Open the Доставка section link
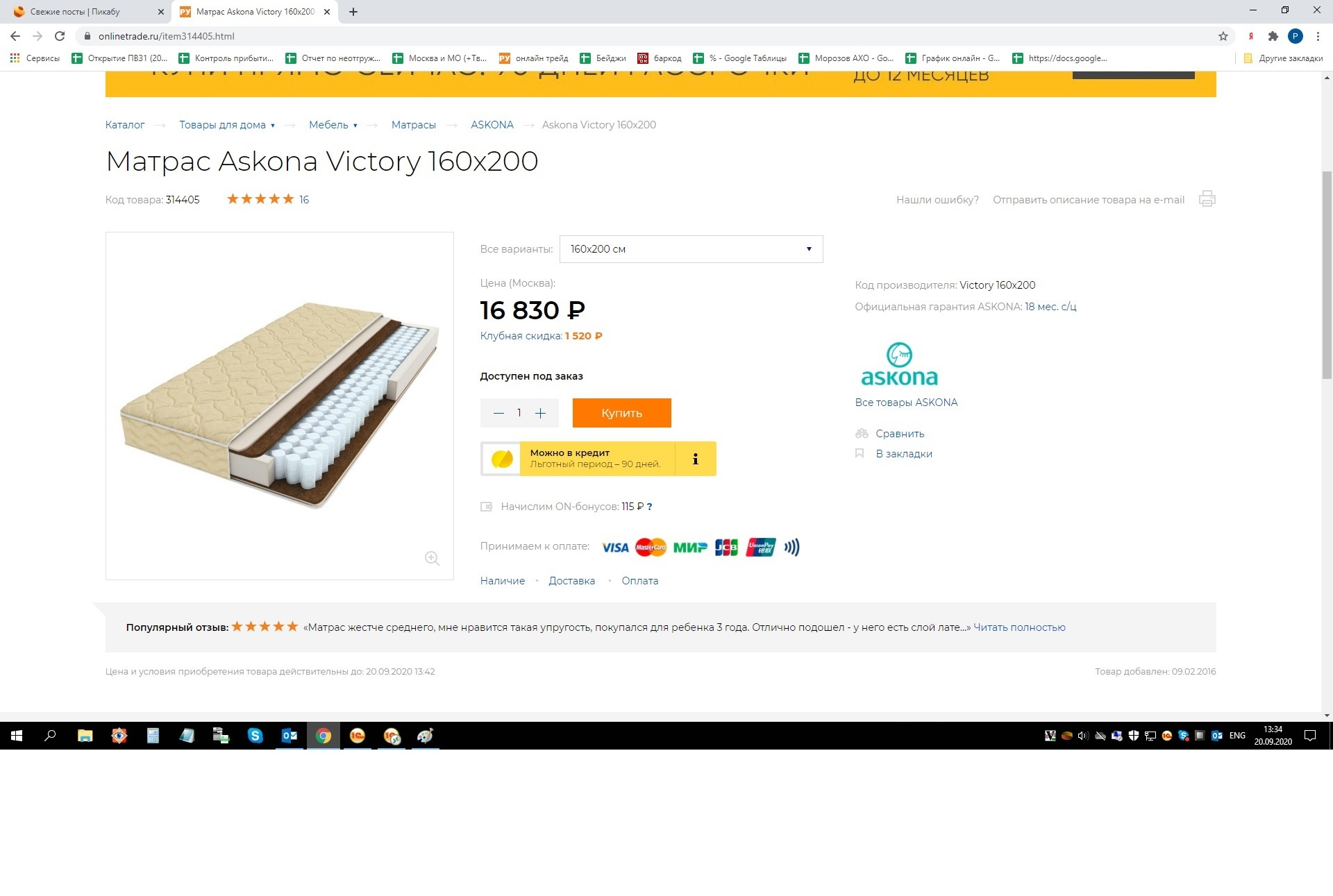 tap(571, 581)
